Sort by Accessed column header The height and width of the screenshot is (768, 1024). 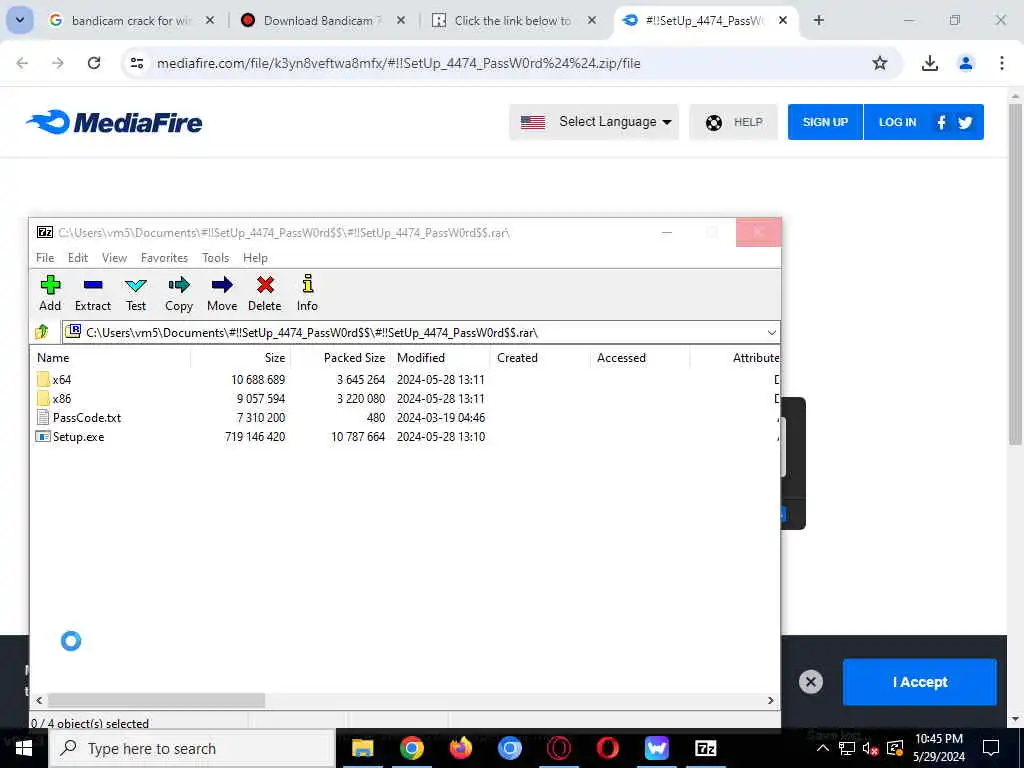[x=640, y=358]
